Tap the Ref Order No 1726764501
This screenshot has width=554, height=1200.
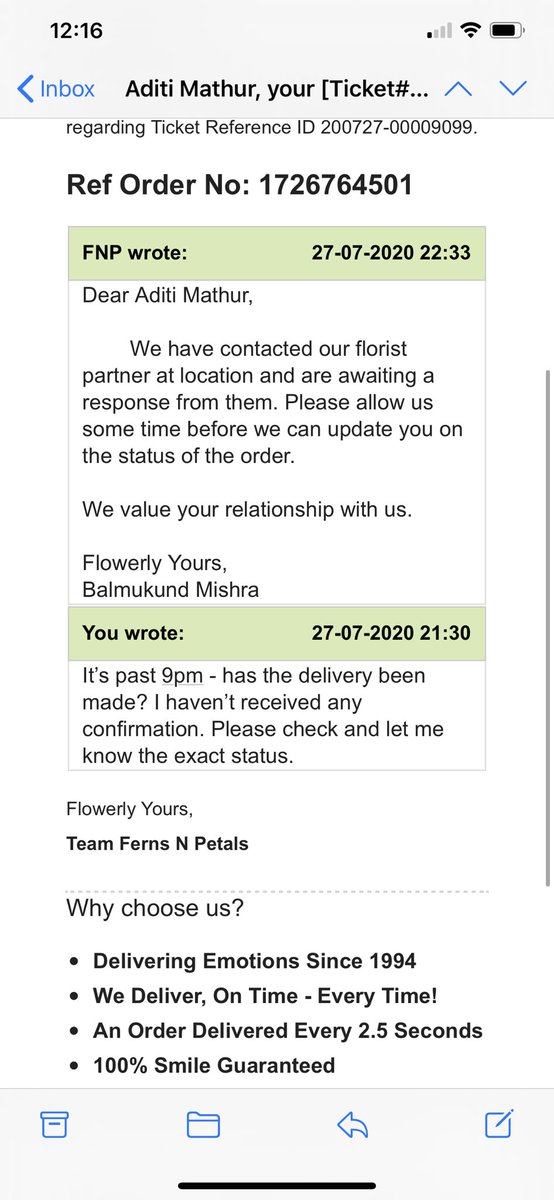pos(239,185)
